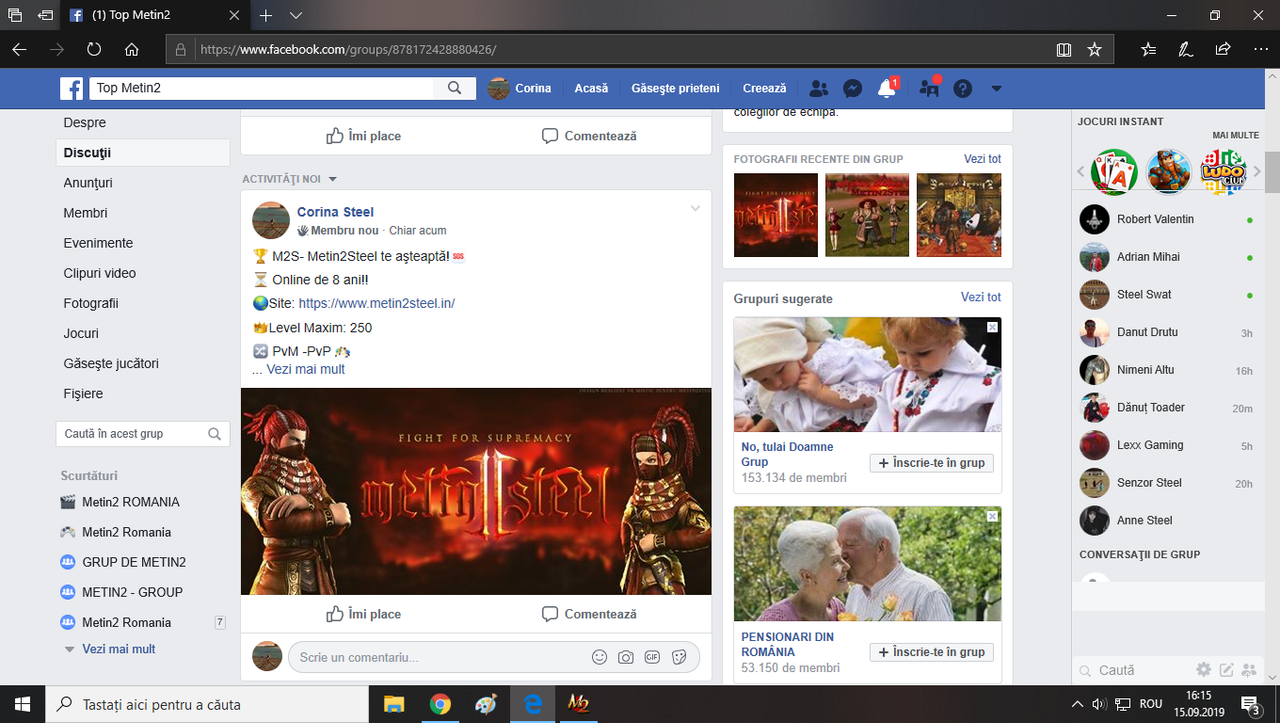1280x723 pixels.
Task: Show hidden system tray icons
Action: [1077, 704]
